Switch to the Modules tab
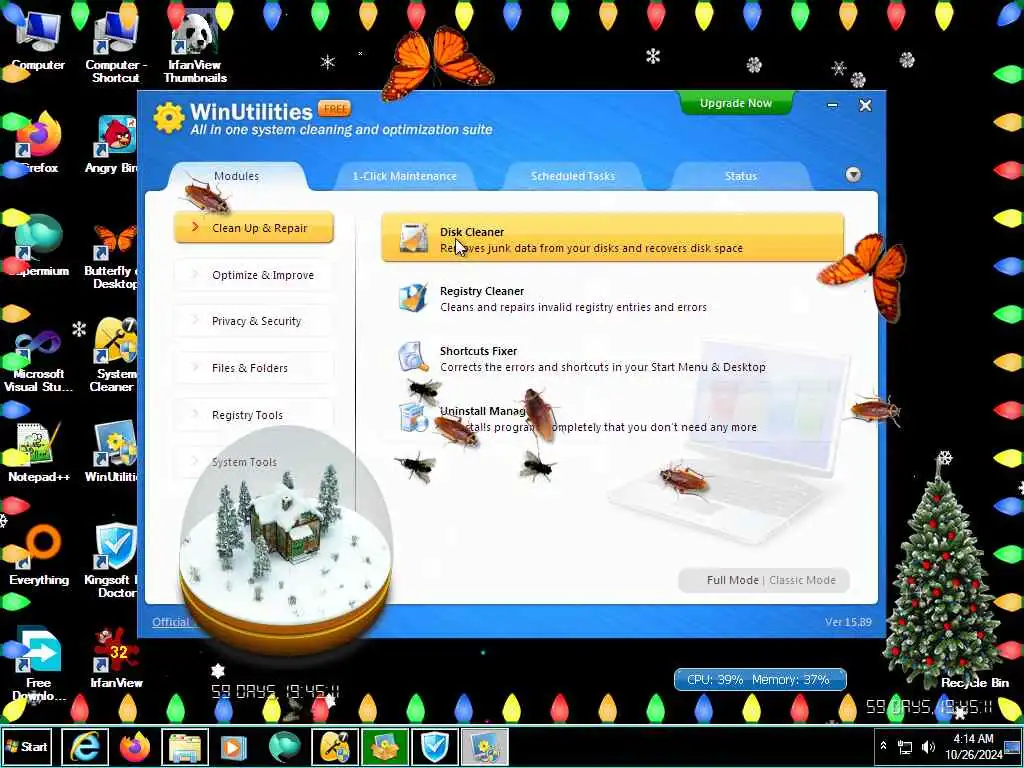 tap(236, 176)
